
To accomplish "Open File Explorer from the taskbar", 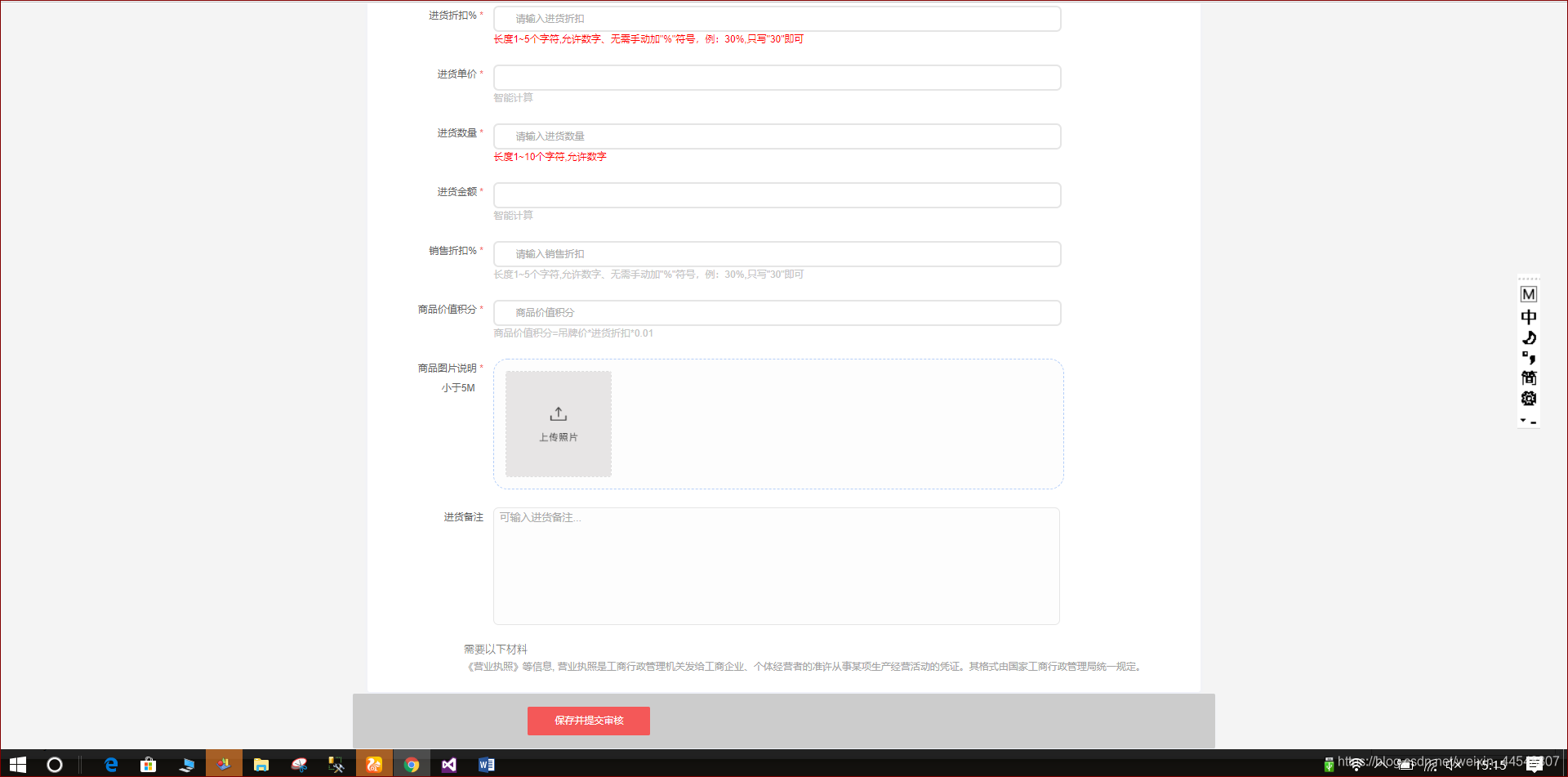I will pyautogui.click(x=261, y=764).
